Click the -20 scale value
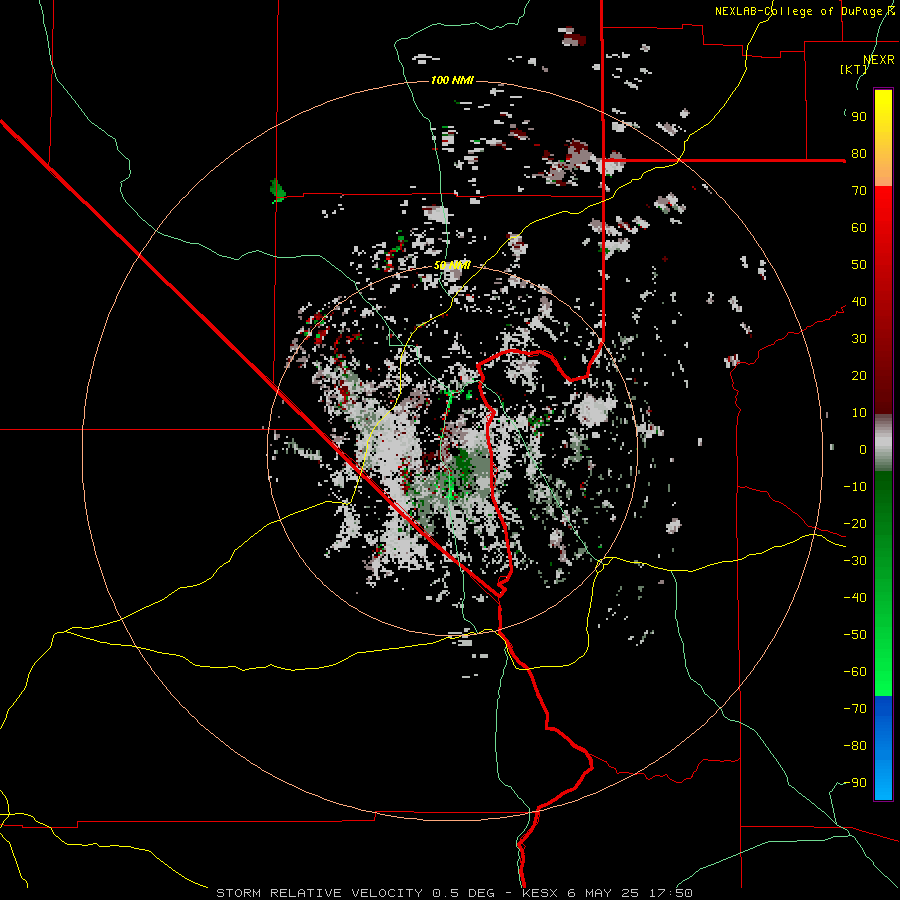The width and height of the screenshot is (900, 900). click(x=855, y=523)
